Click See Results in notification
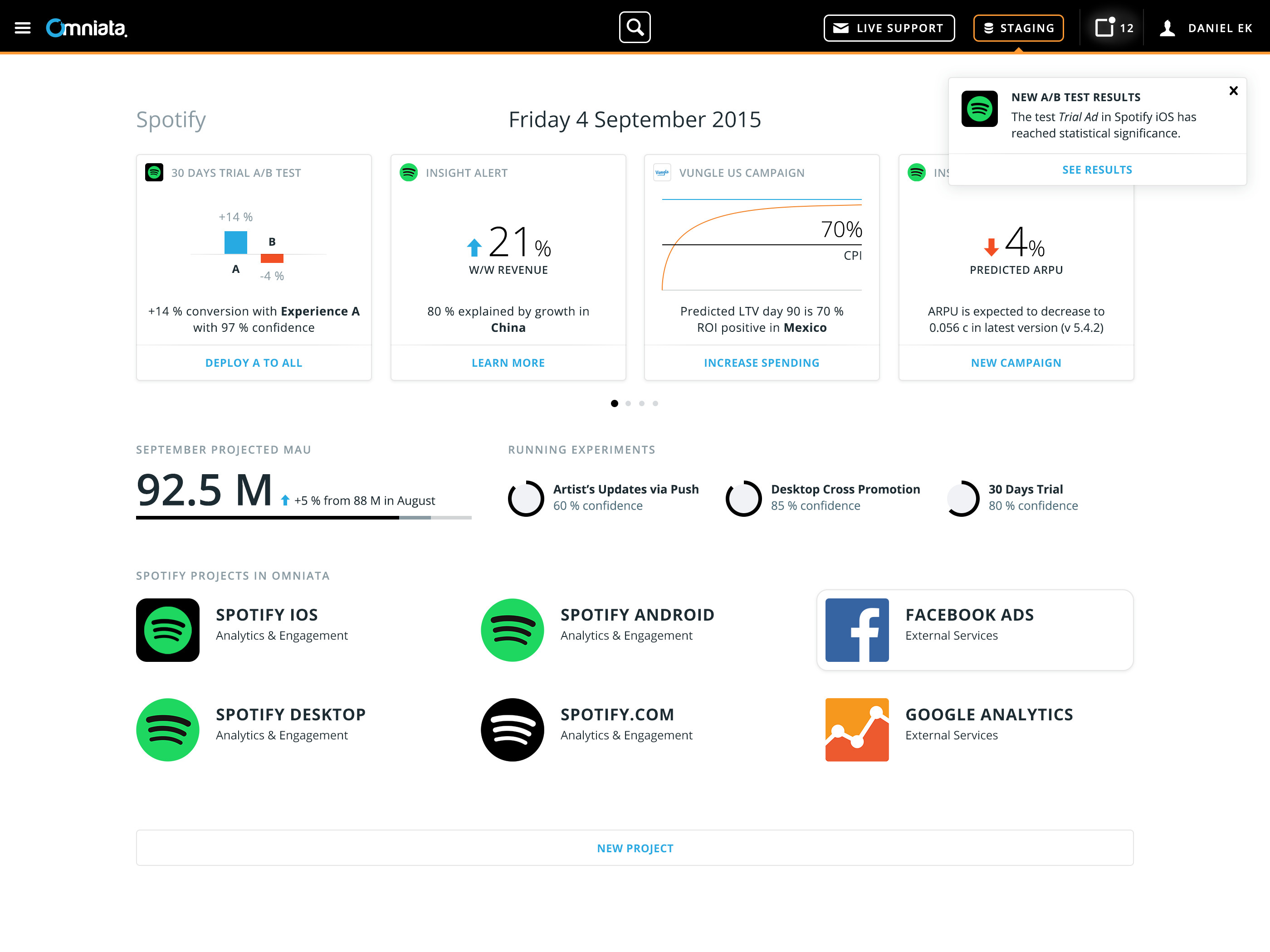 (x=1097, y=170)
